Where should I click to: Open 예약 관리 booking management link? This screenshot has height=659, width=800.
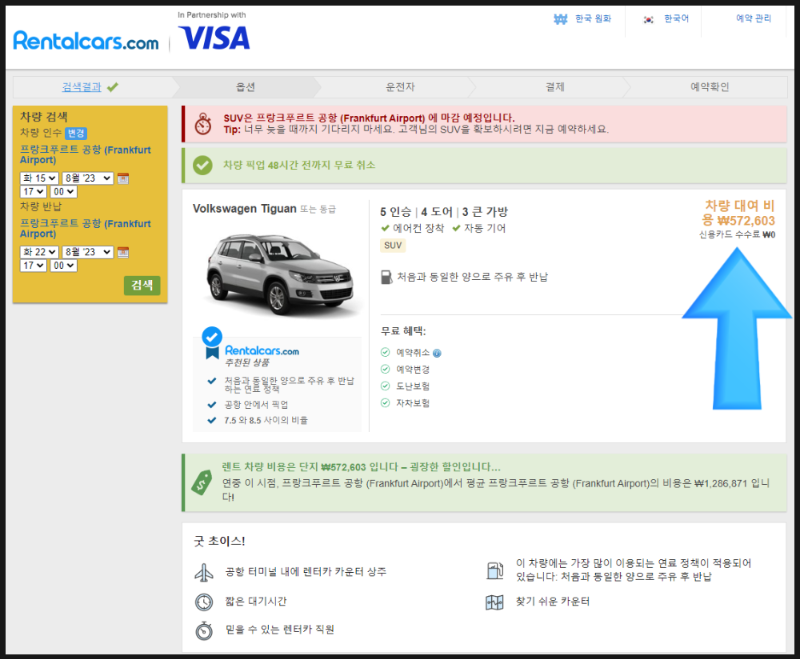tap(753, 18)
